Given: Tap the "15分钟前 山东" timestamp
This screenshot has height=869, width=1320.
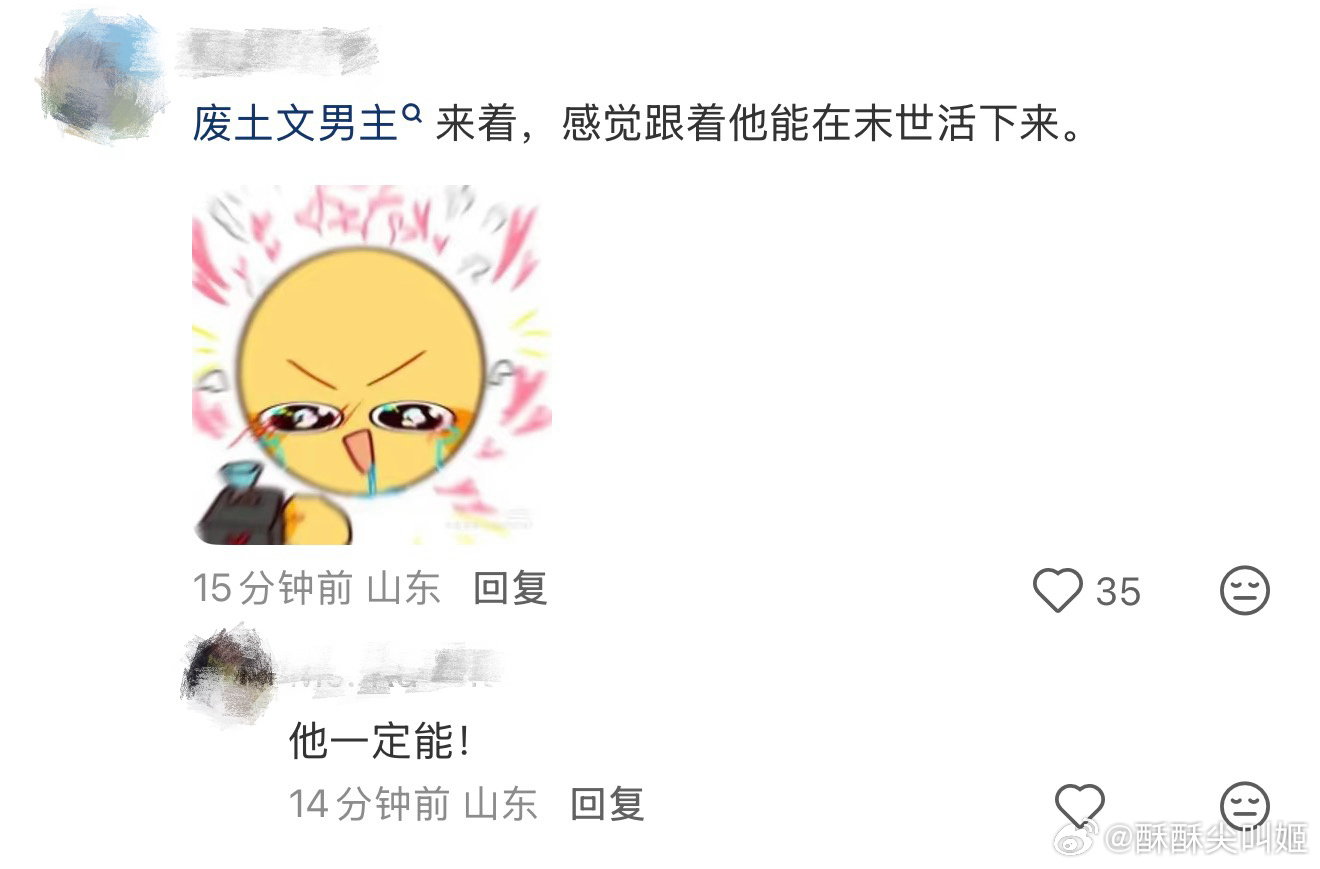Looking at the screenshot, I should point(316,588).
